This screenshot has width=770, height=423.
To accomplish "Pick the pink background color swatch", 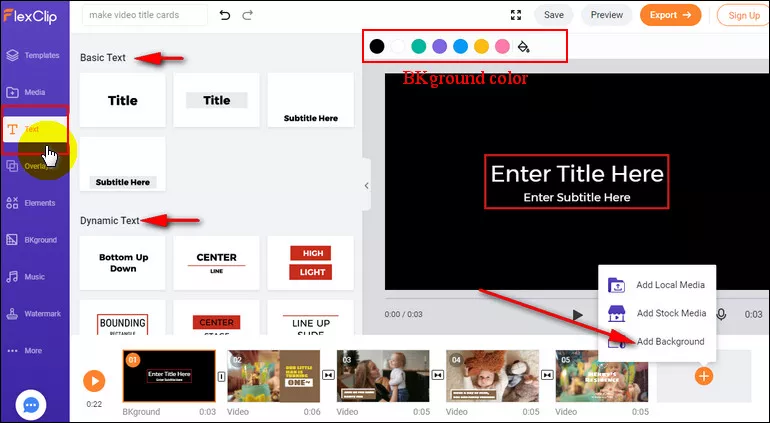I will click(x=502, y=47).
